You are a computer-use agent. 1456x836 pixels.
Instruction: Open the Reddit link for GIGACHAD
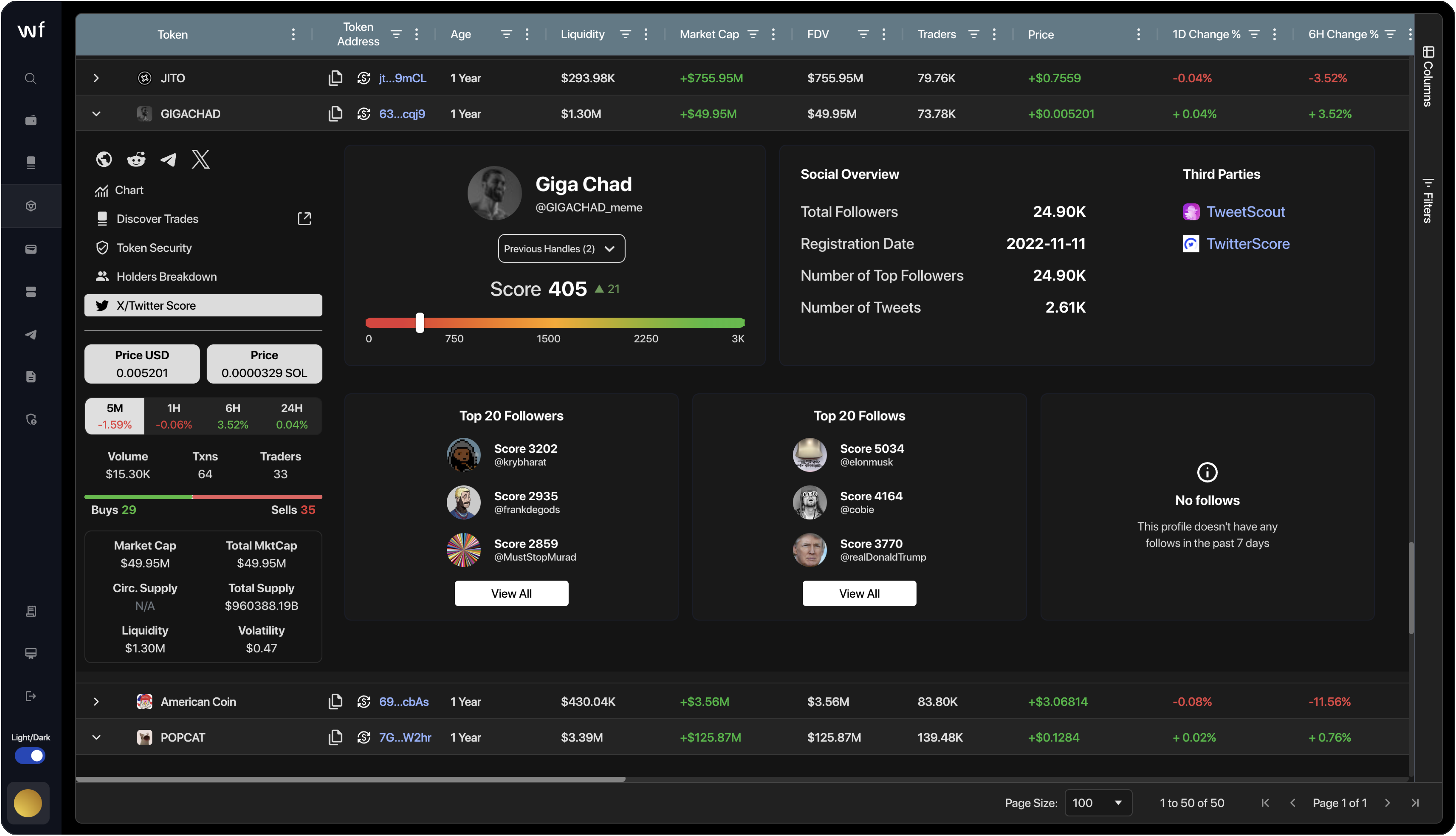click(136, 159)
